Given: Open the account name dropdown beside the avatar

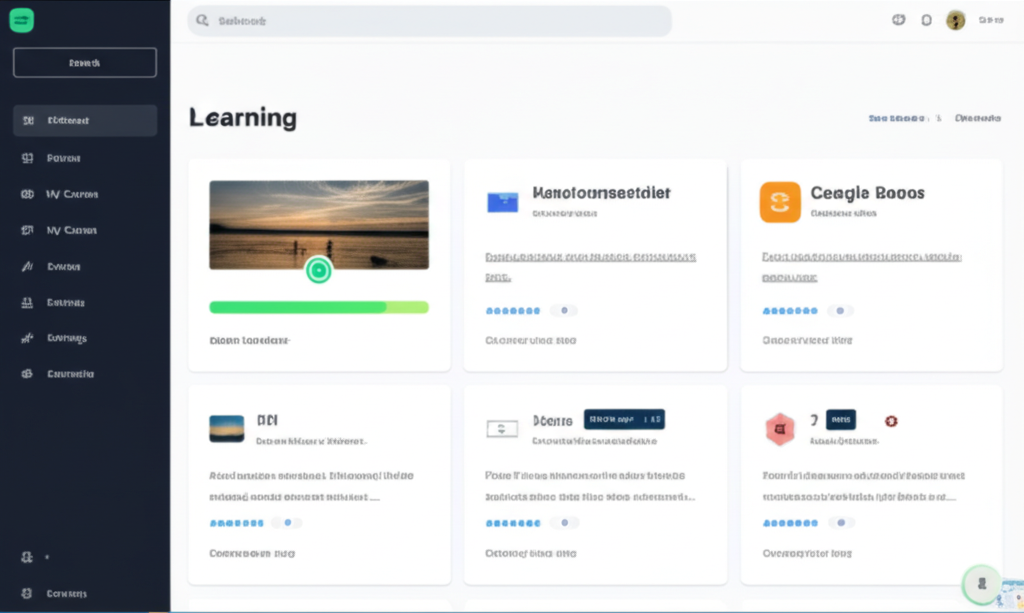Looking at the screenshot, I should pyautogui.click(x=990, y=20).
